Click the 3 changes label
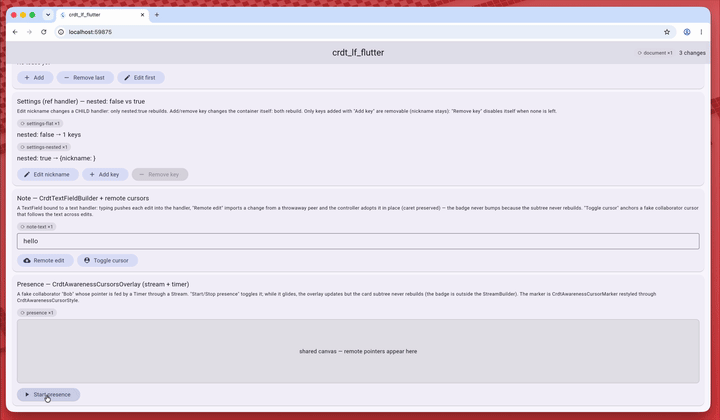This screenshot has height=420, width=720. (692, 53)
